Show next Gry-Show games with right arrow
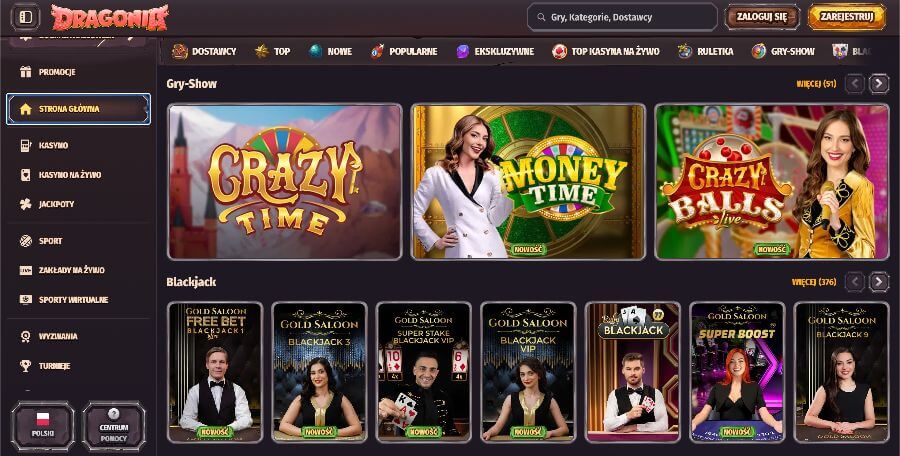 pos(879,84)
